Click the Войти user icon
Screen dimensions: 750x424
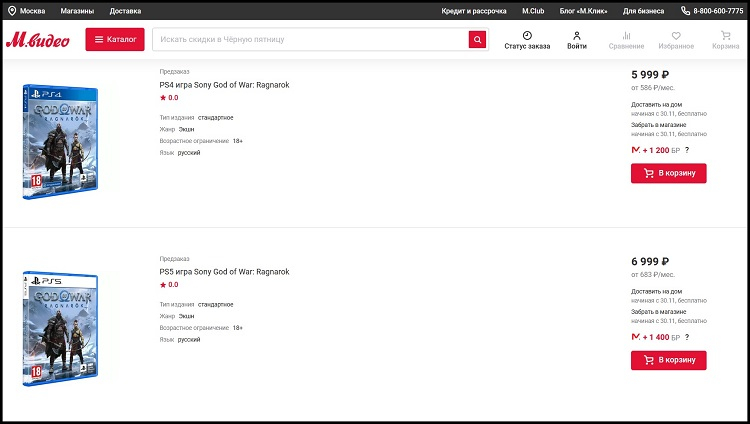pos(577,35)
